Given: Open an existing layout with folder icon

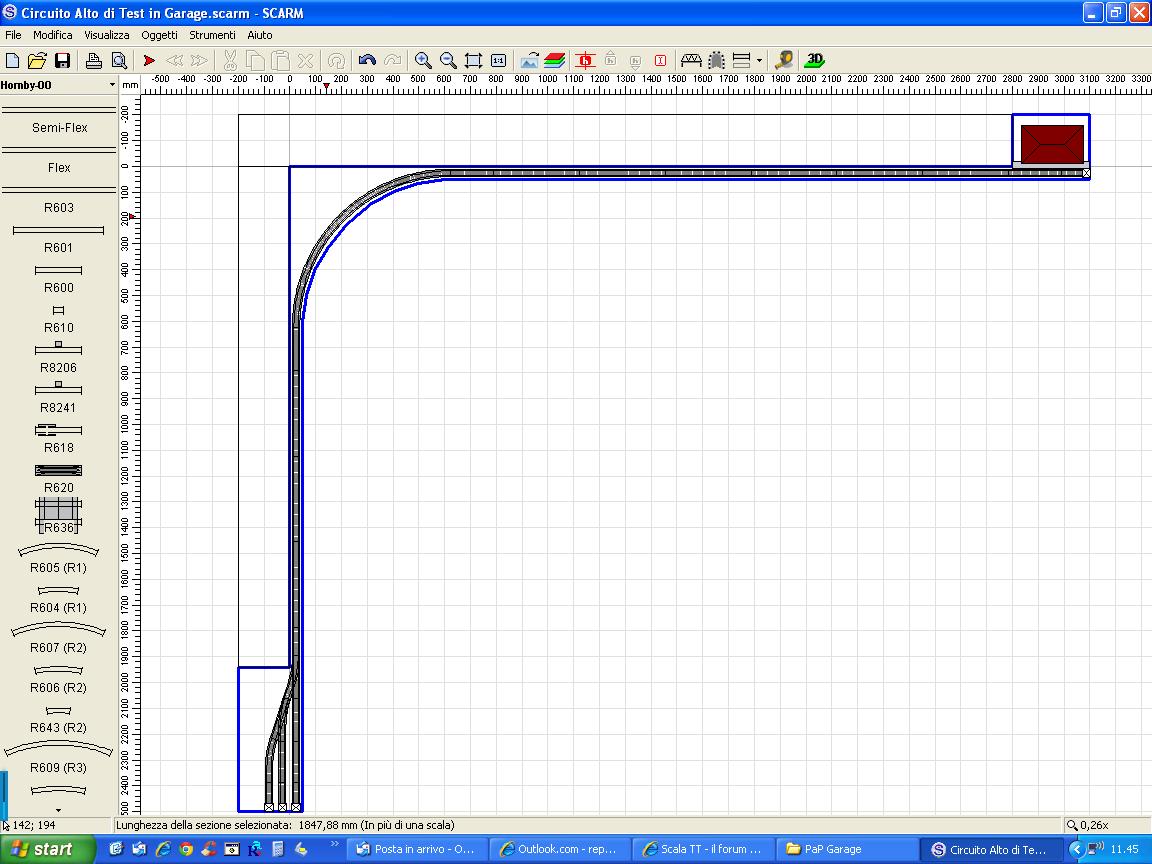Looking at the screenshot, I should [37, 60].
